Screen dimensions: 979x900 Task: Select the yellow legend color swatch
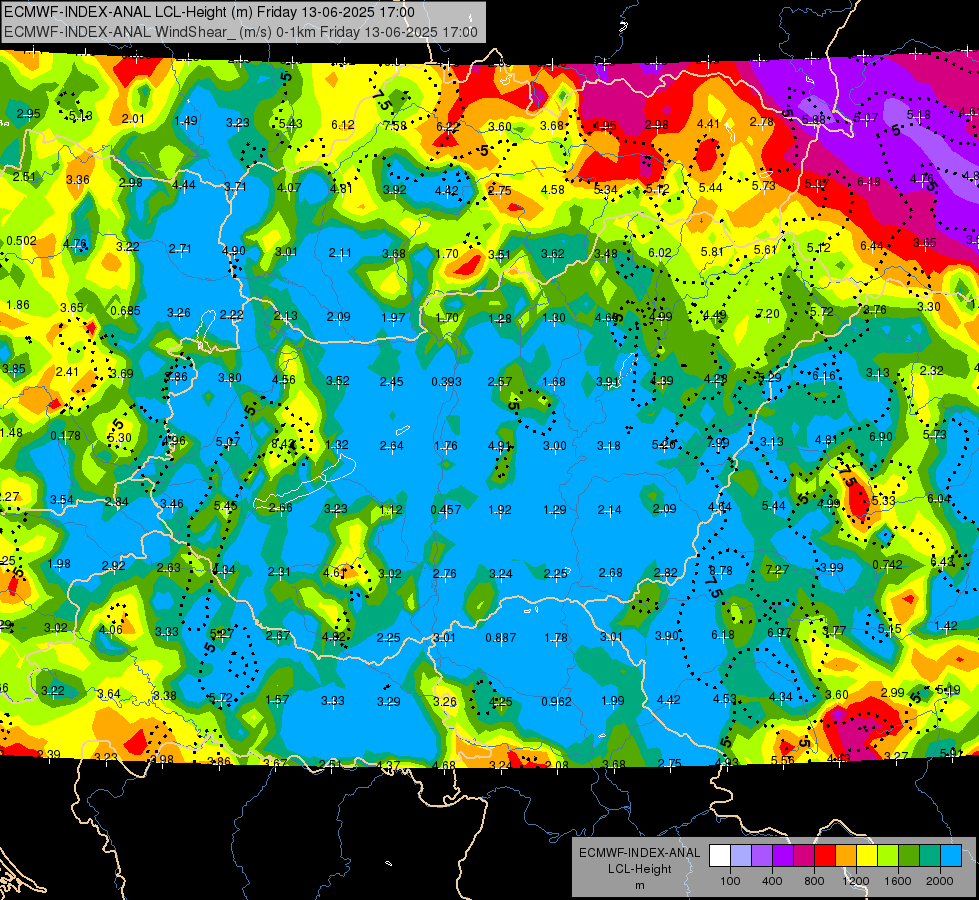coord(867,856)
